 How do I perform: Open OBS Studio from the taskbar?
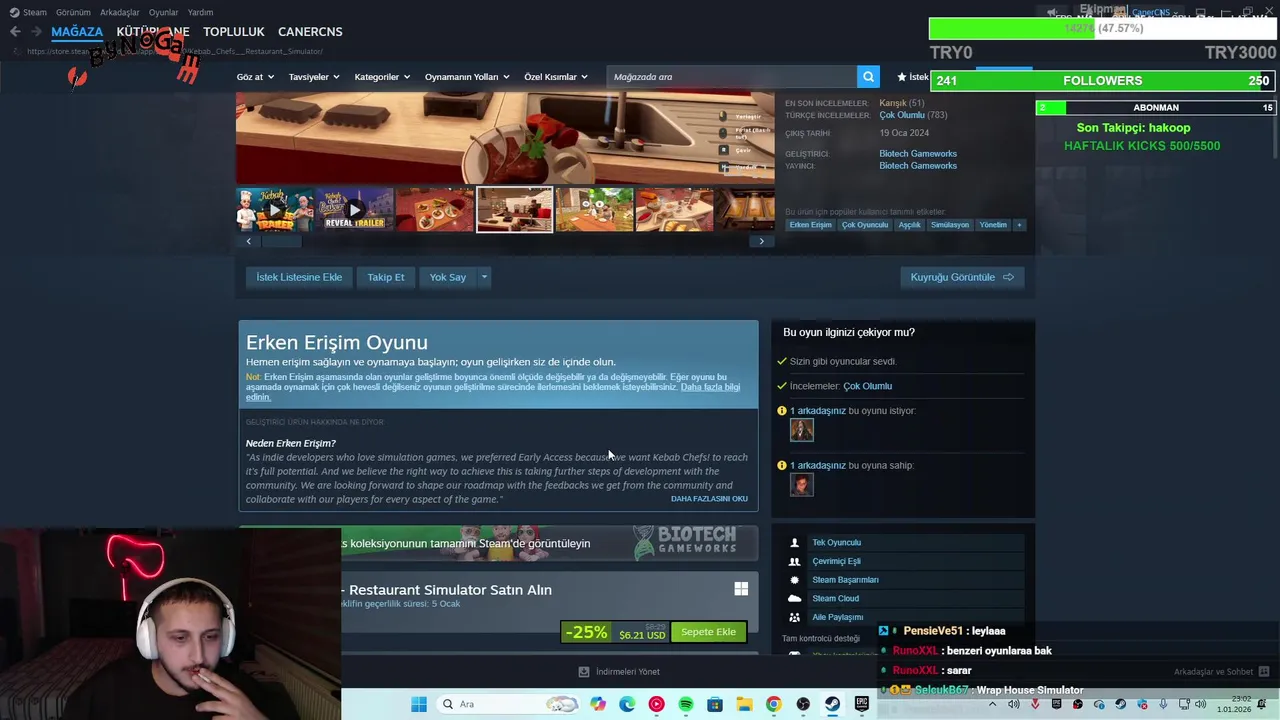tap(803, 704)
